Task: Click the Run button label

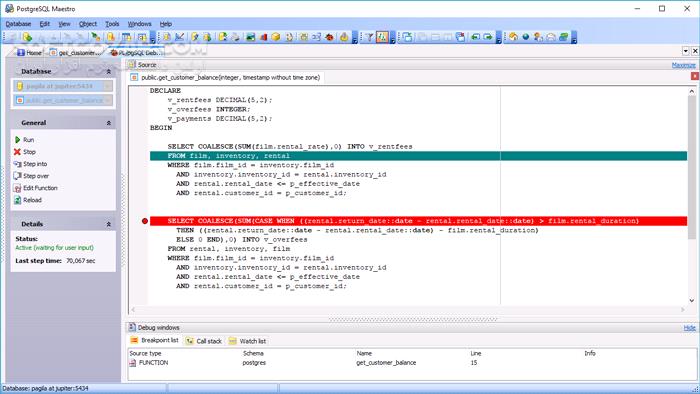Action: (x=29, y=140)
